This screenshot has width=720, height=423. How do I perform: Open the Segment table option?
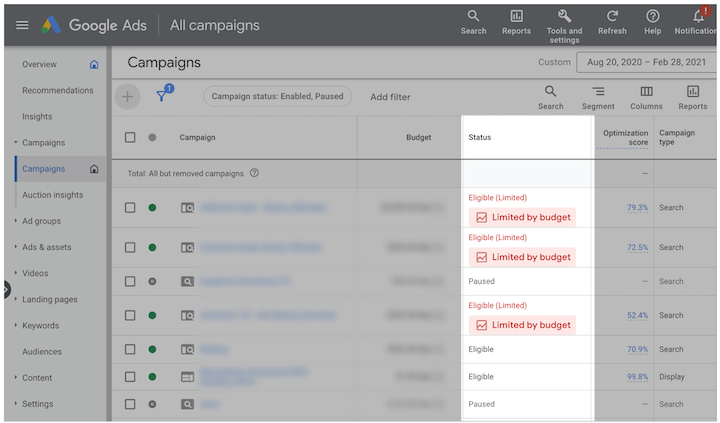point(598,97)
